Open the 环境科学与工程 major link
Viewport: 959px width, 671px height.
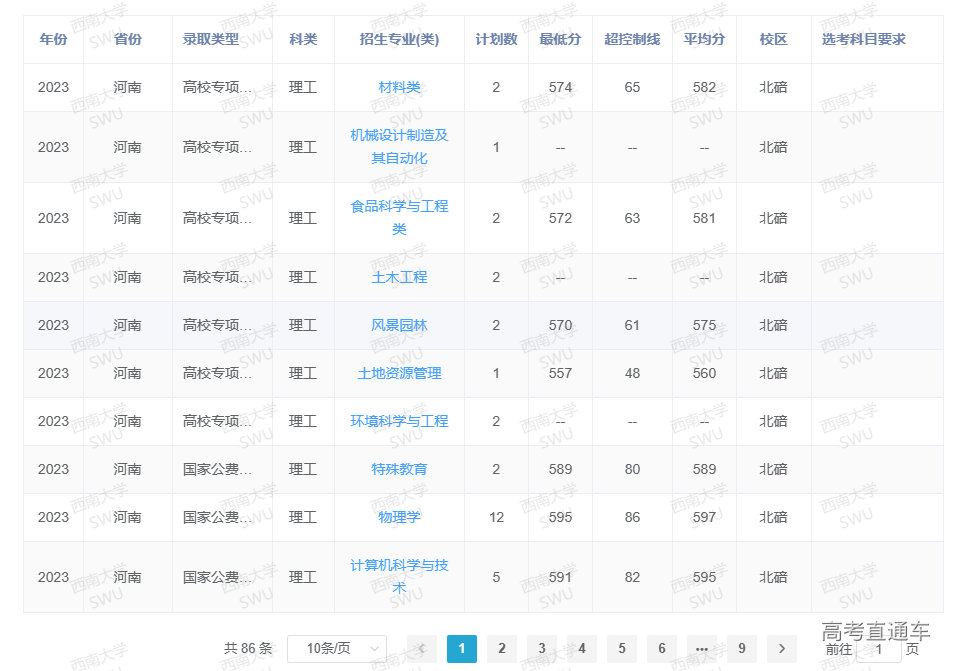399,421
